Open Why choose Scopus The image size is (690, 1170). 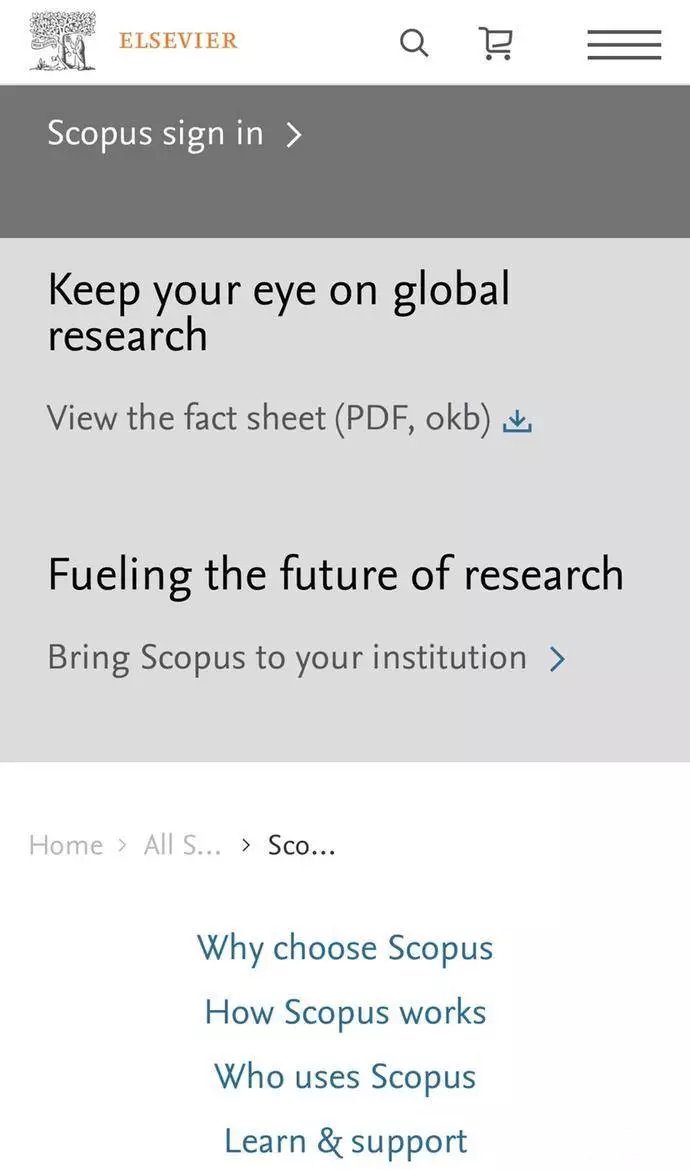pyautogui.click(x=345, y=949)
